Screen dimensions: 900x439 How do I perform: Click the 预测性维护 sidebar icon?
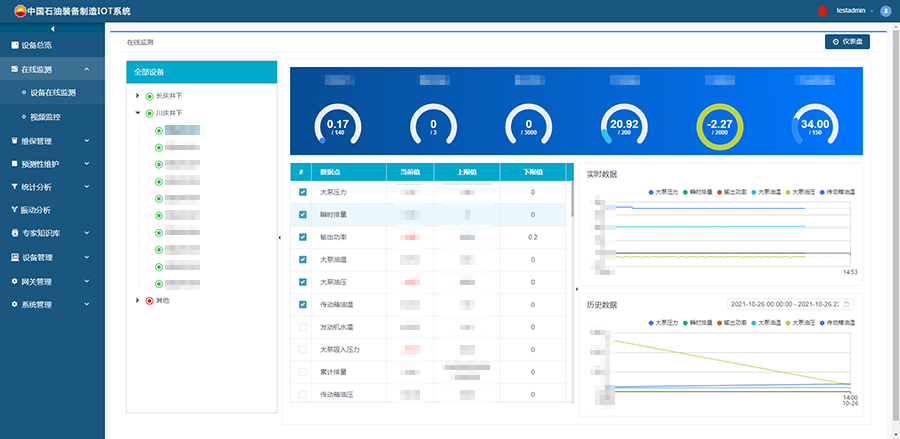point(15,164)
